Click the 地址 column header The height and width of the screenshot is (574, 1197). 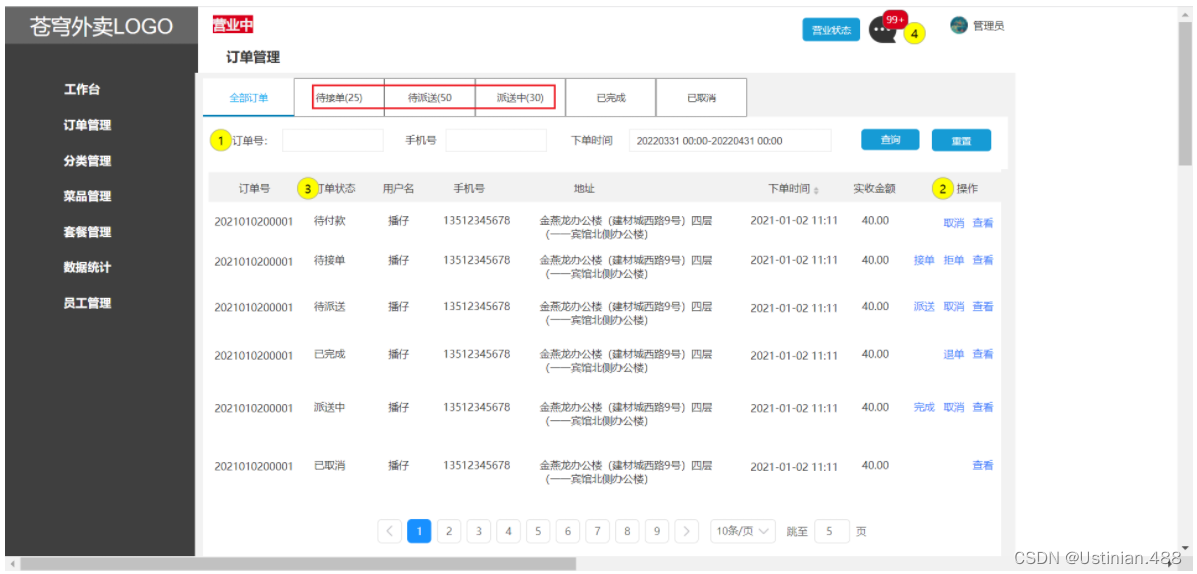(585, 189)
